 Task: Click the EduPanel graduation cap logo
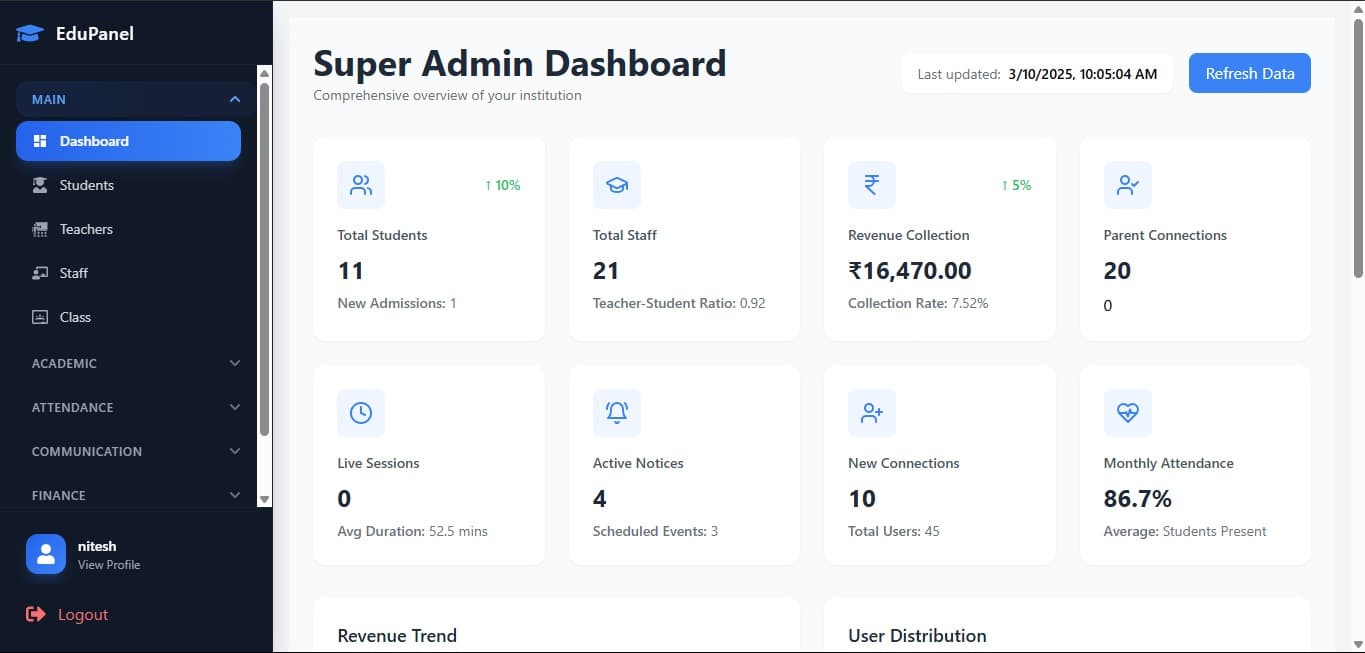30,34
